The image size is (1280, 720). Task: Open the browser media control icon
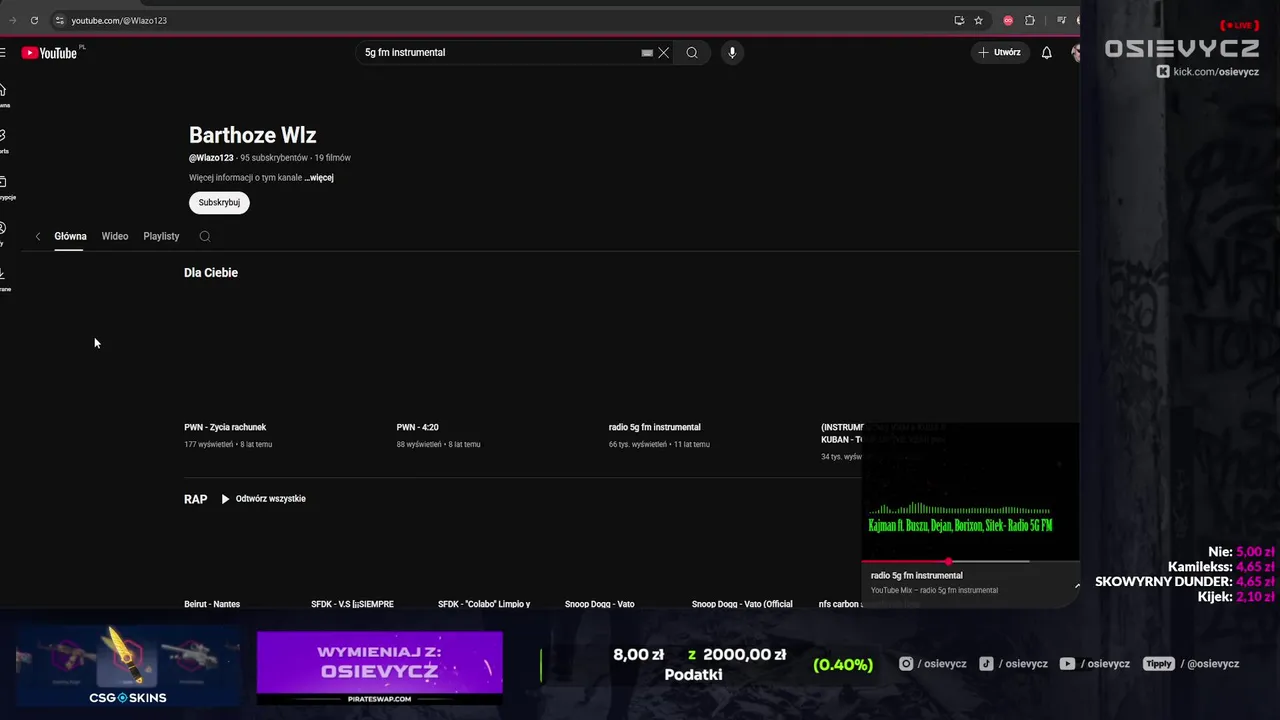click(x=1059, y=20)
